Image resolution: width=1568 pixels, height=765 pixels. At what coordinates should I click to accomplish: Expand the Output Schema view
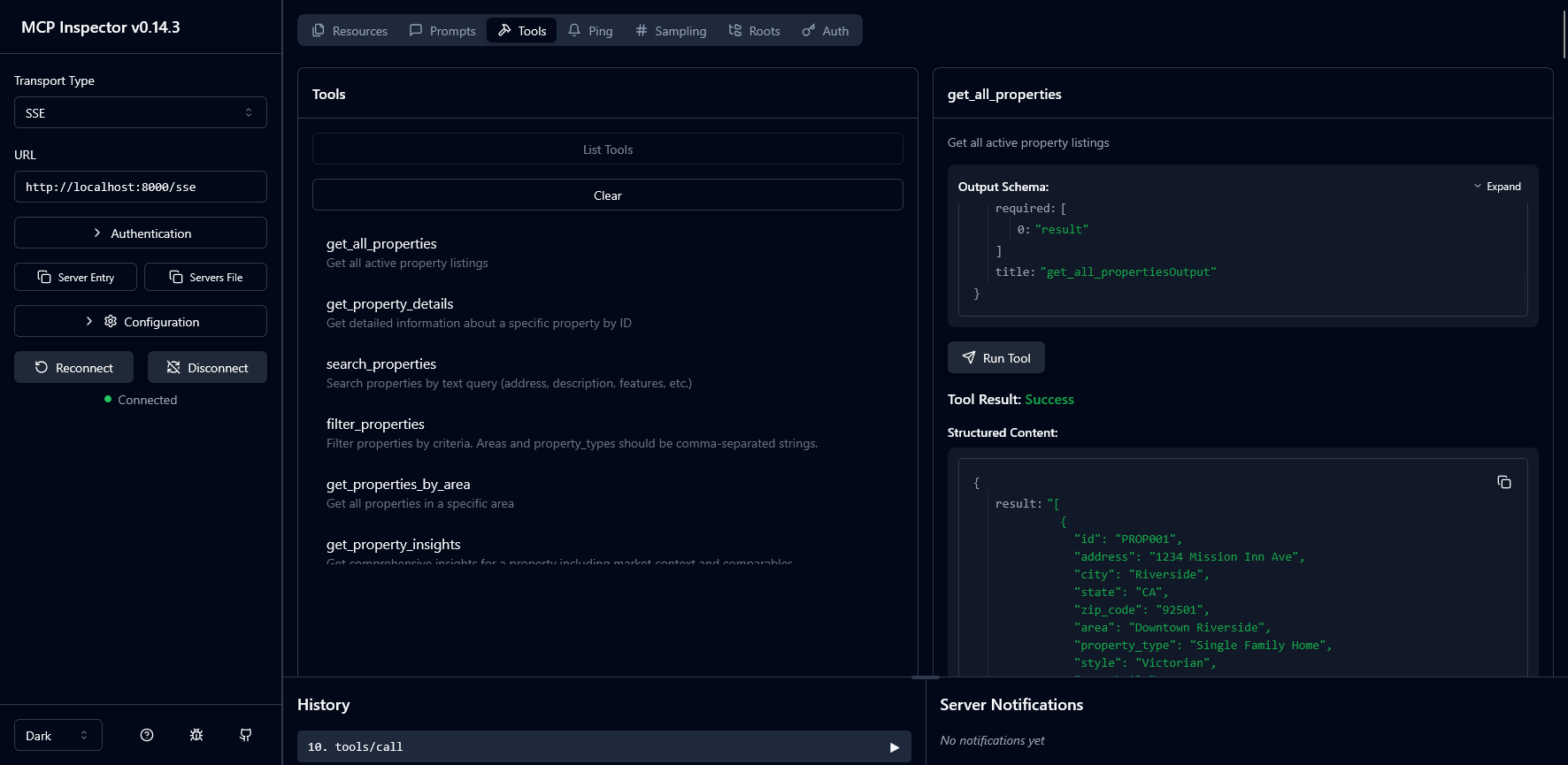pos(1497,187)
